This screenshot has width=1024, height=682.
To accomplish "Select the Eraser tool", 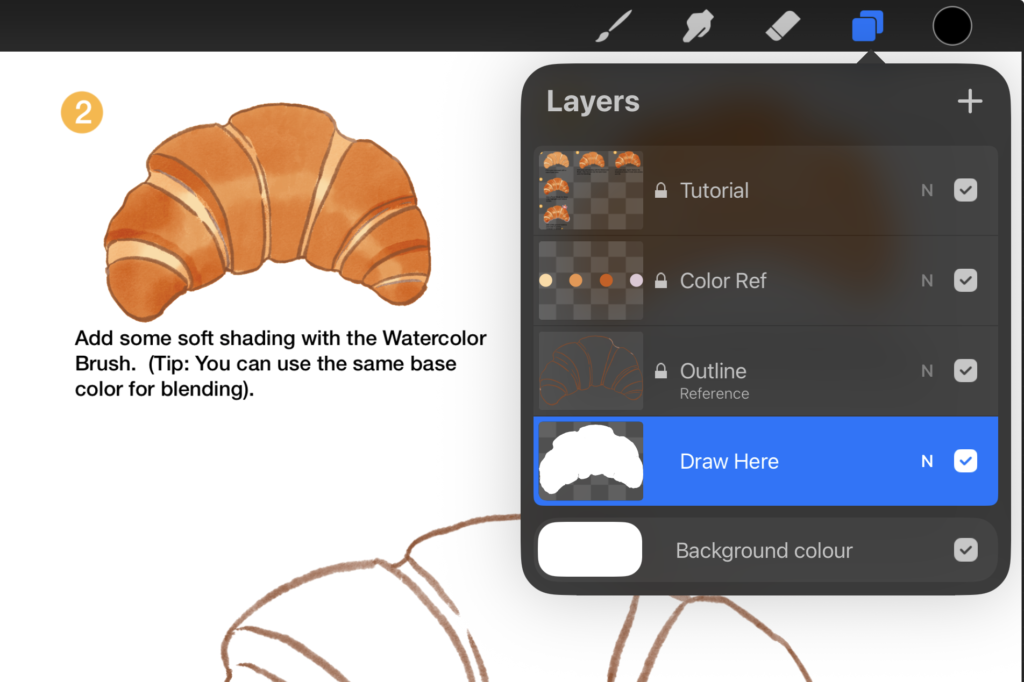I will click(x=782, y=27).
